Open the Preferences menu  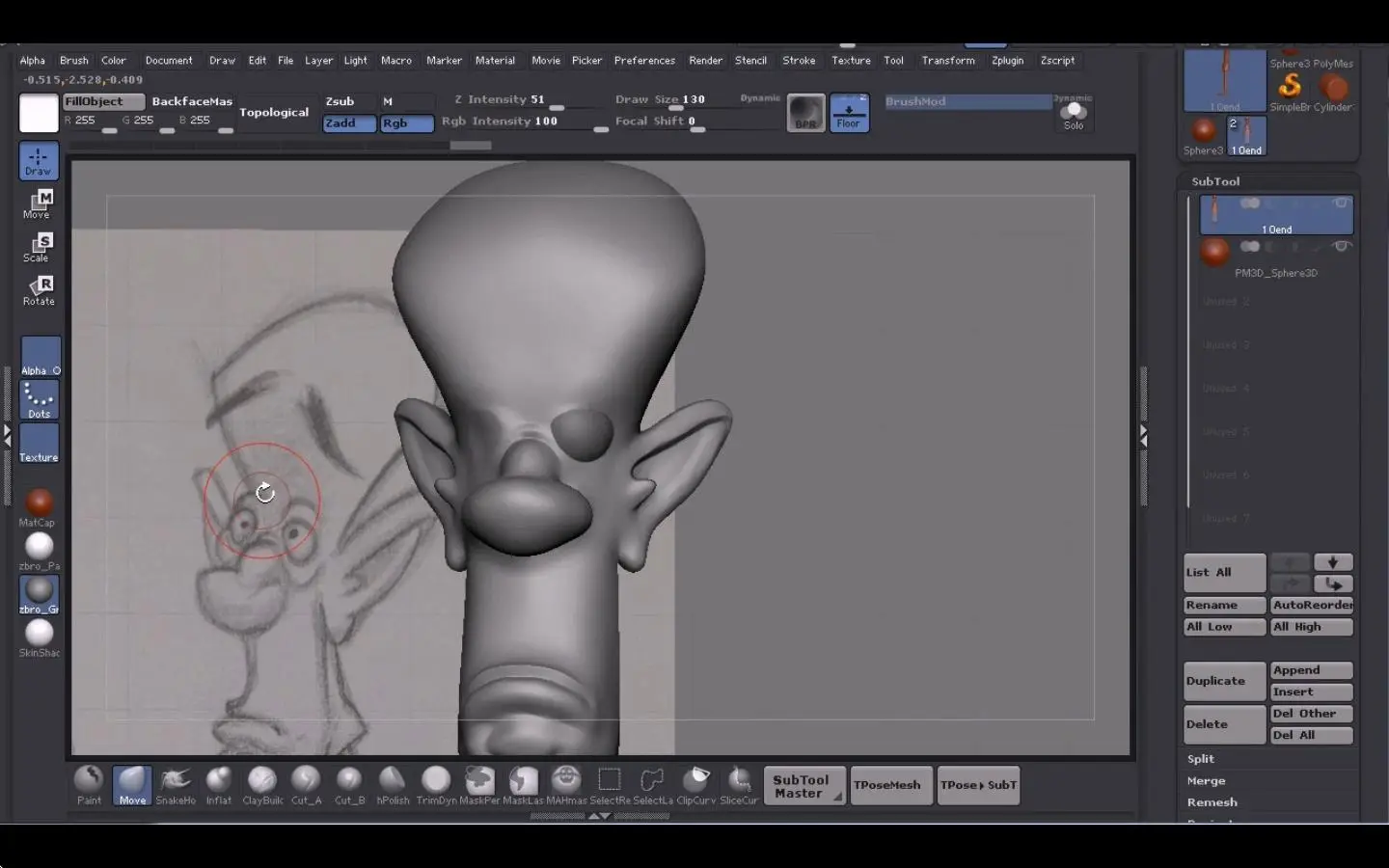pos(644,60)
